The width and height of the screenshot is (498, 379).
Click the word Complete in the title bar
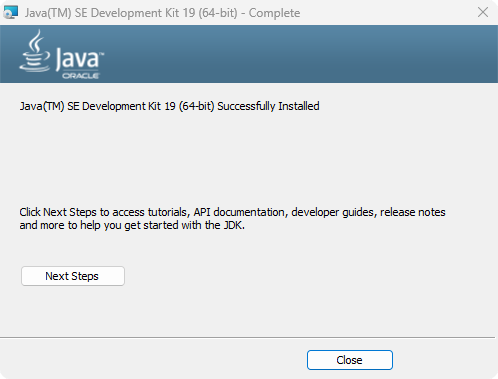point(274,13)
